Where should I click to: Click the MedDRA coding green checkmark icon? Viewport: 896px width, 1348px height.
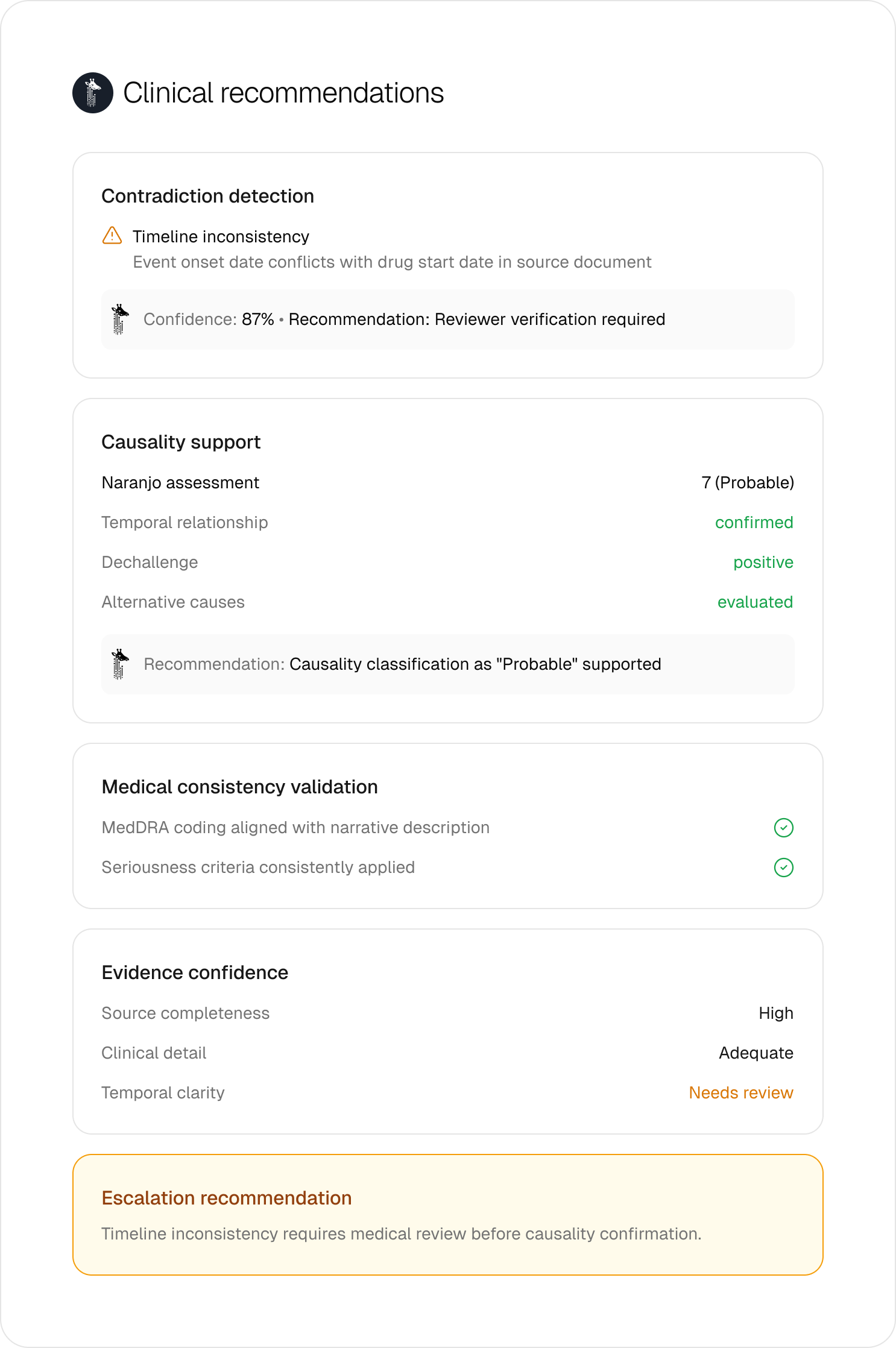point(783,828)
